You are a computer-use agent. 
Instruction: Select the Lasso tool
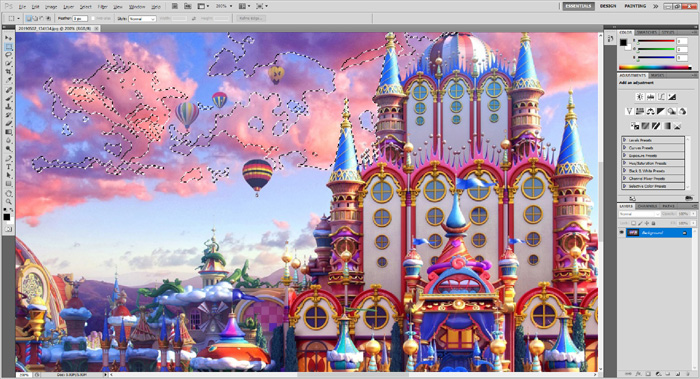(8, 54)
